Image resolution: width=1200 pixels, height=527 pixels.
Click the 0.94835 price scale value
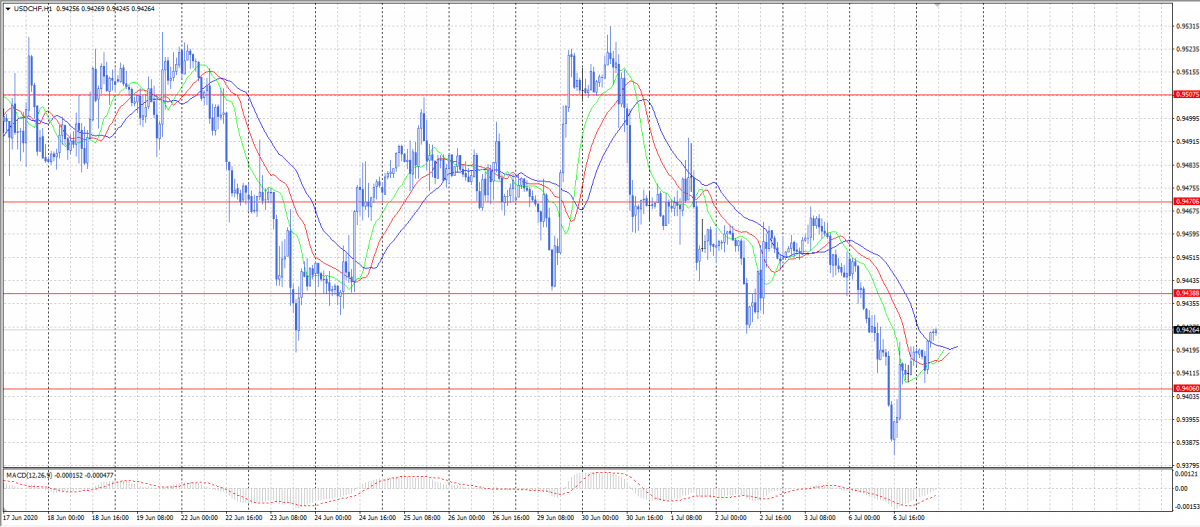pos(1187,165)
